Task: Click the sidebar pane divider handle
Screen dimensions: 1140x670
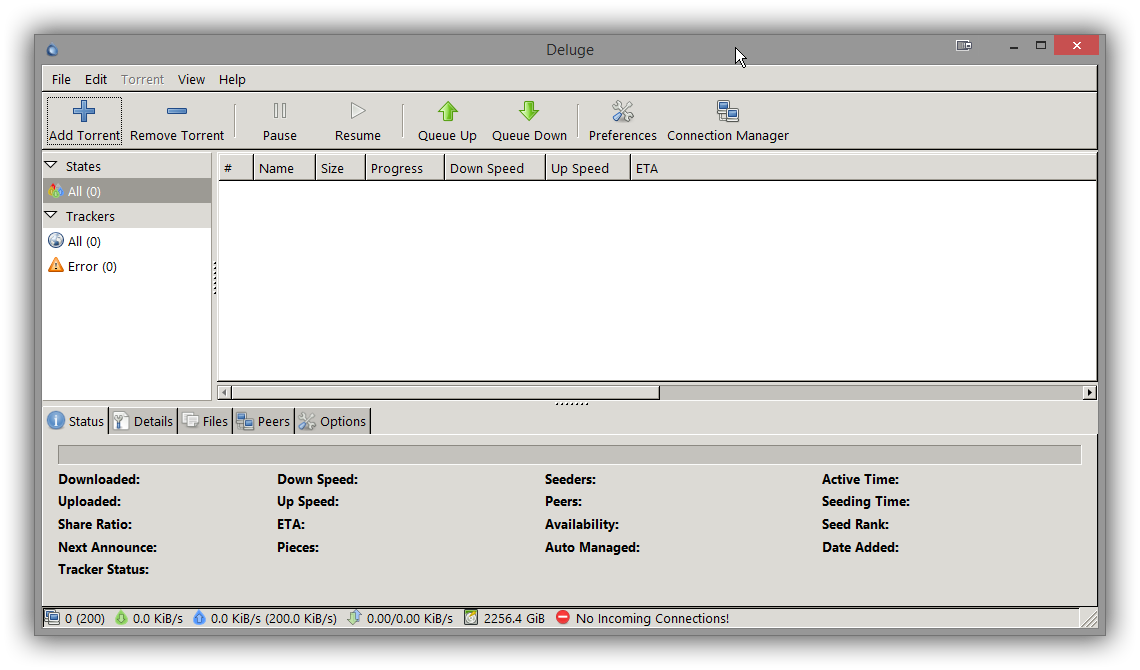Action: pyautogui.click(x=214, y=278)
